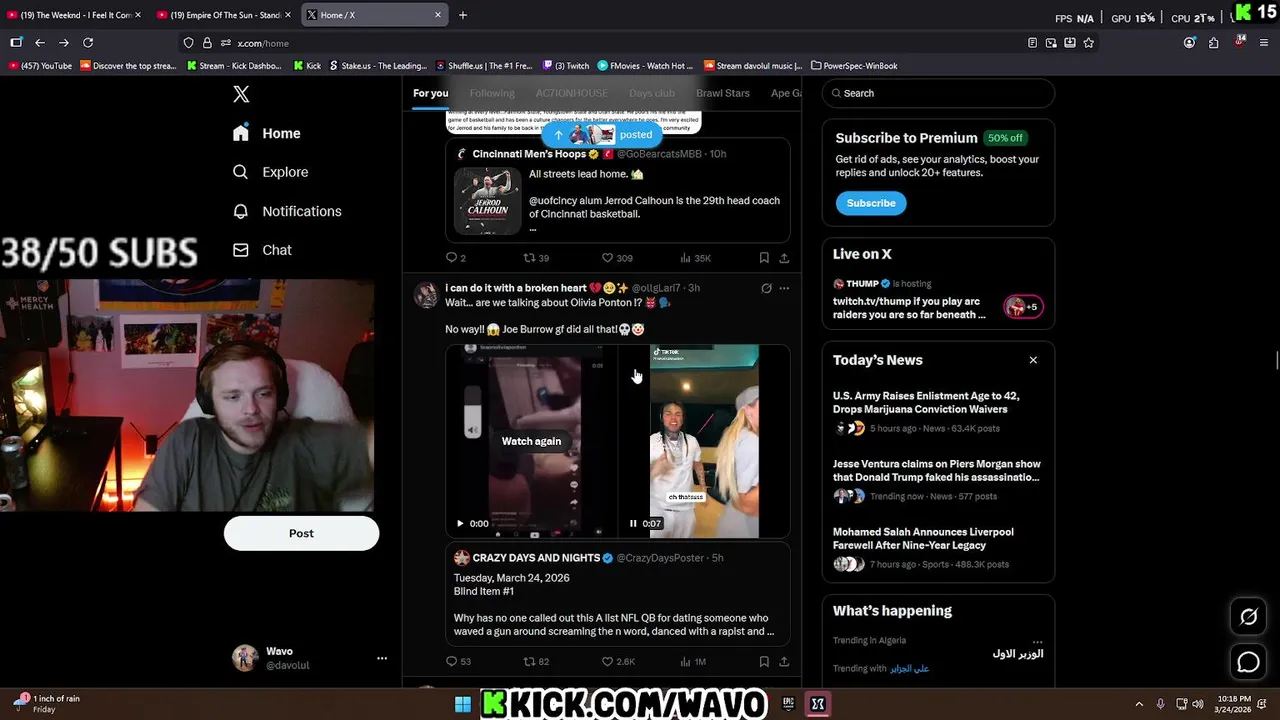The height and width of the screenshot is (720, 1280).
Task: Bookmark this page with star icon
Action: tap(1089, 43)
